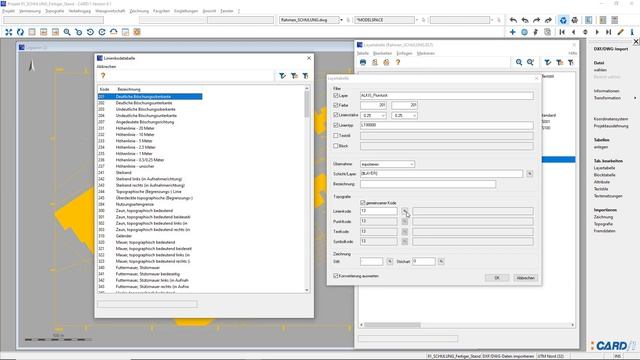Click the magnifier search icon in Layertabelle toolbar
Viewport: 640px width, 360px height.
(519, 62)
